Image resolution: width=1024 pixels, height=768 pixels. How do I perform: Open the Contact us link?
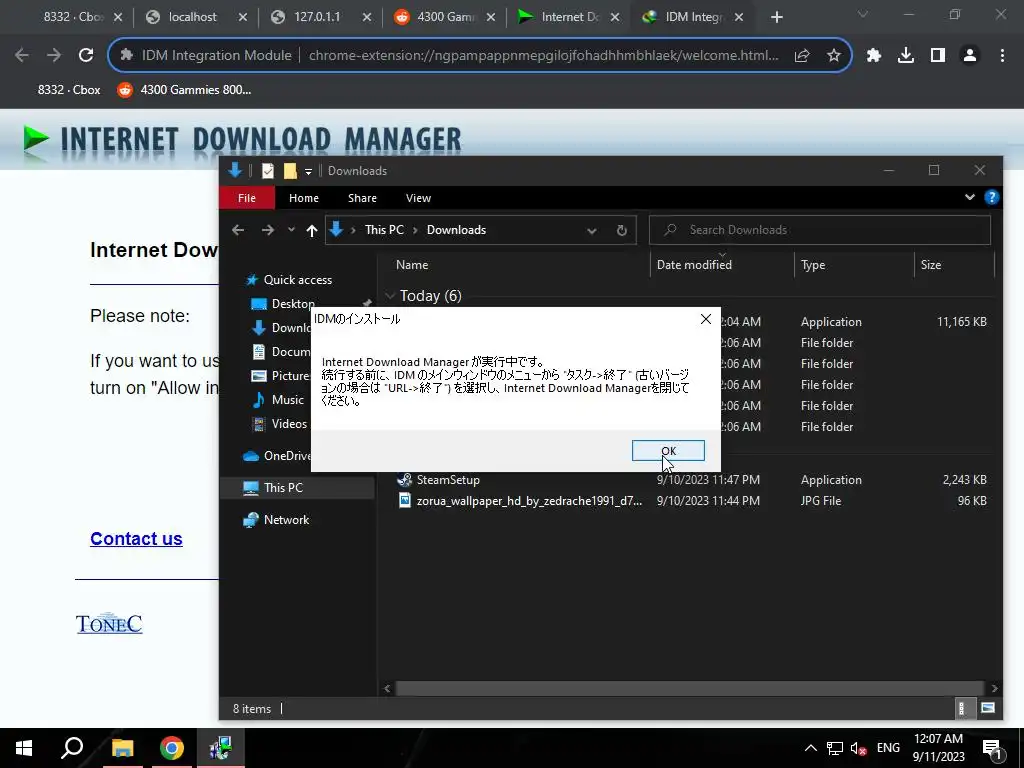pyautogui.click(x=136, y=539)
